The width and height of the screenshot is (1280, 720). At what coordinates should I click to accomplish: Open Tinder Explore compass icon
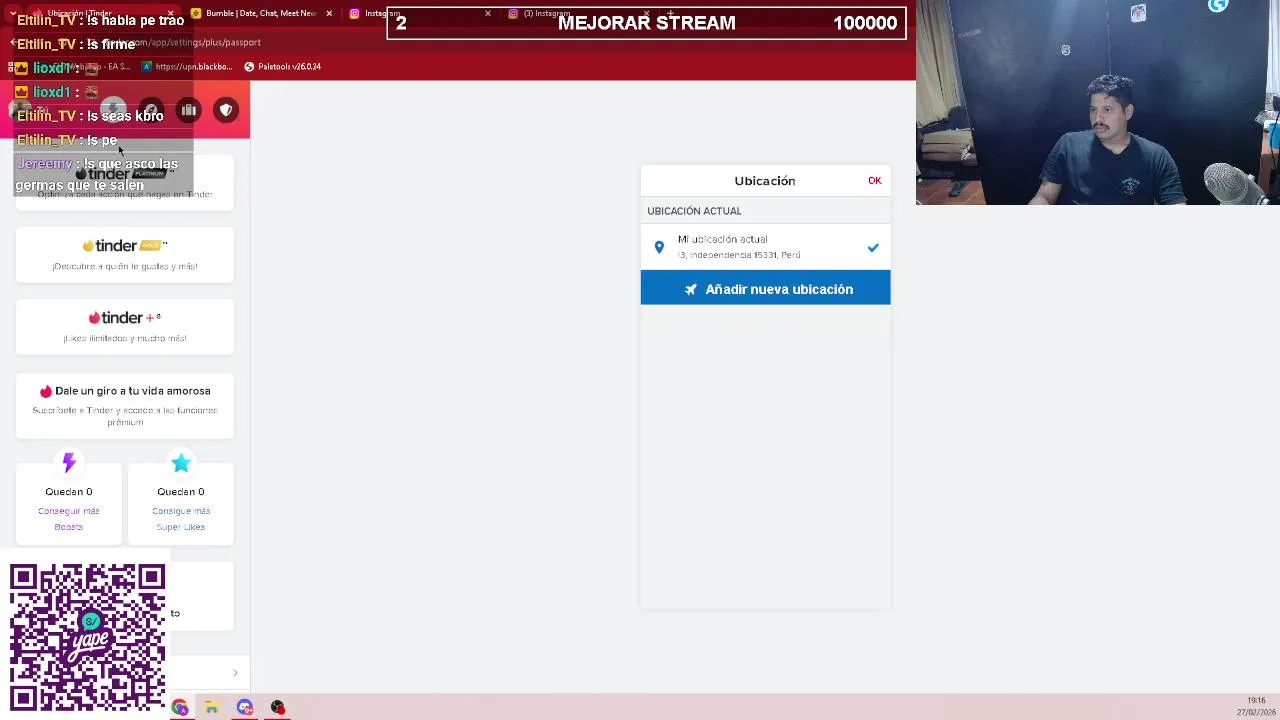[x=151, y=110]
